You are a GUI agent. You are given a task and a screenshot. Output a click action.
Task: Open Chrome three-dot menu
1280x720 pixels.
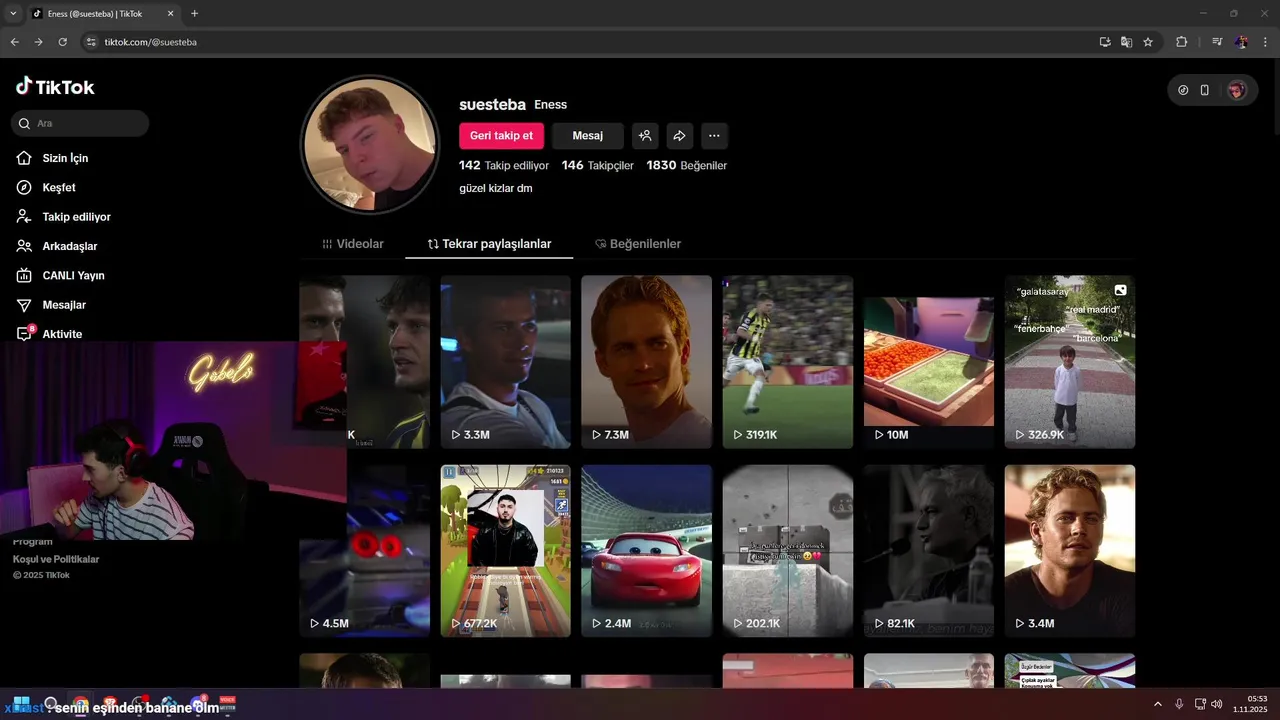1266,42
